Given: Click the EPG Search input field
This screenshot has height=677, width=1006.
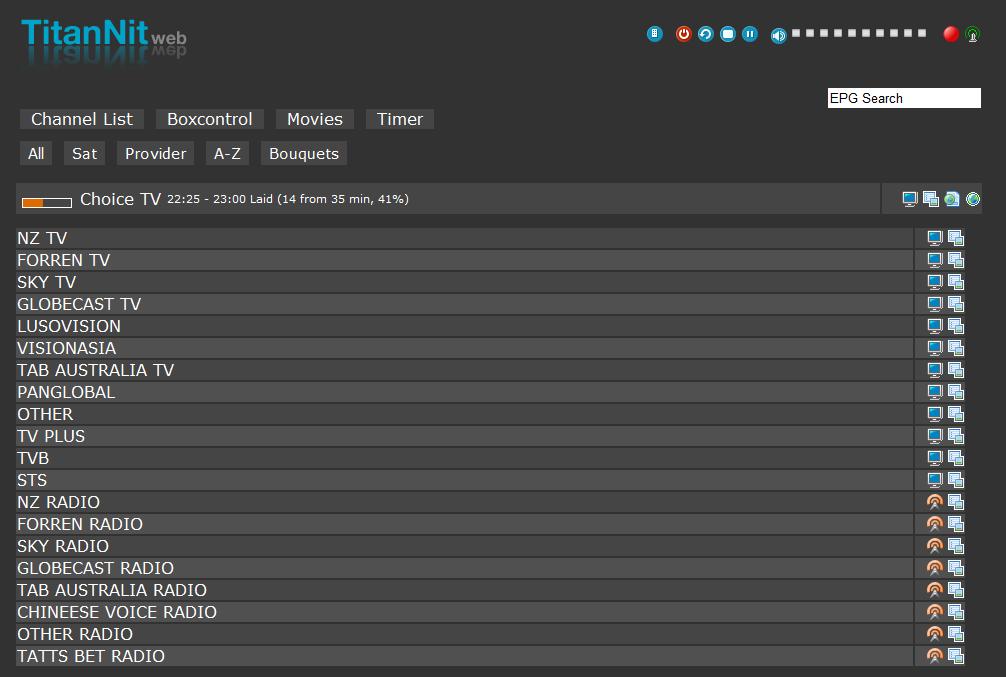Looking at the screenshot, I should click(904, 98).
